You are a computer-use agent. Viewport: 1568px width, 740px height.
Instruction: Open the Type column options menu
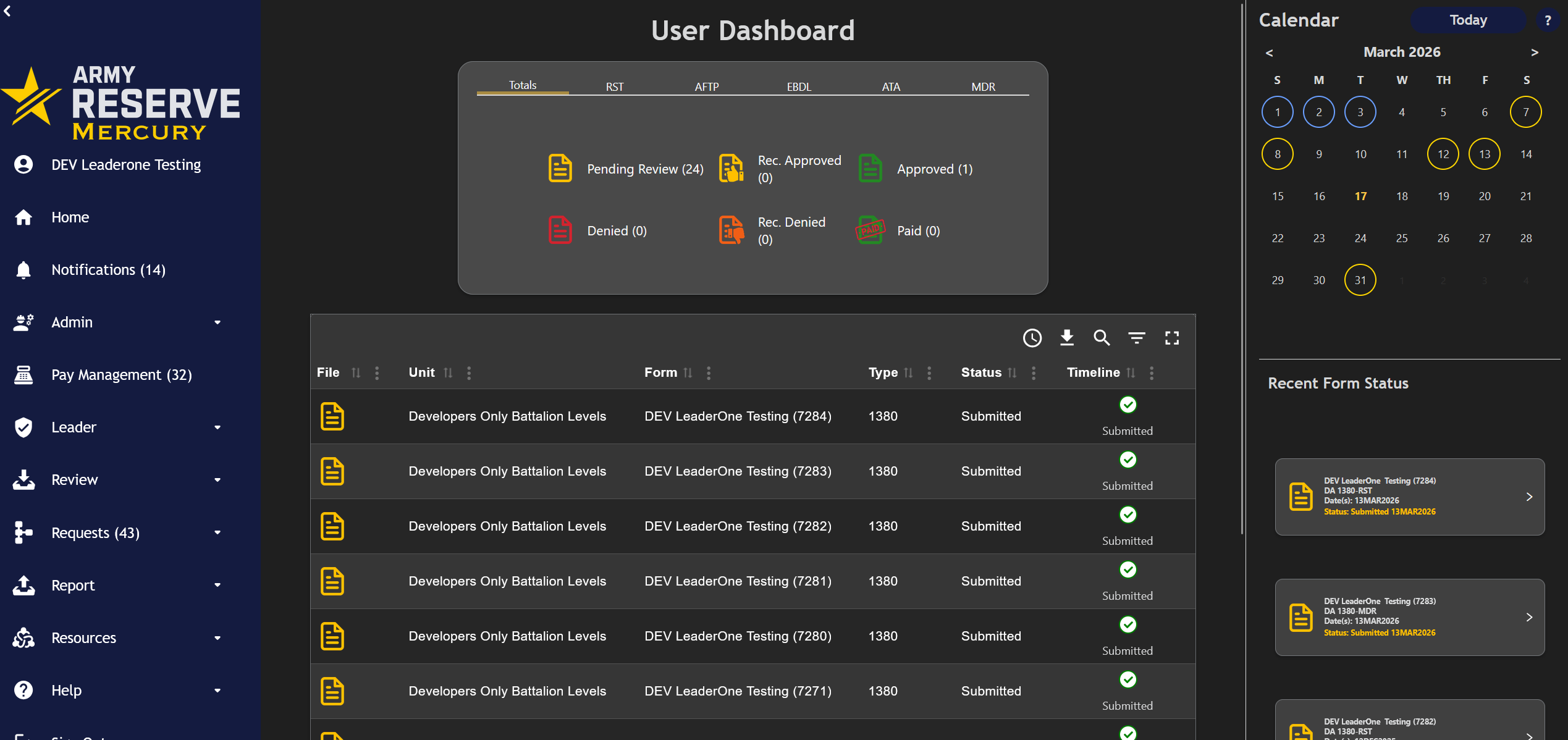pyautogui.click(x=929, y=372)
